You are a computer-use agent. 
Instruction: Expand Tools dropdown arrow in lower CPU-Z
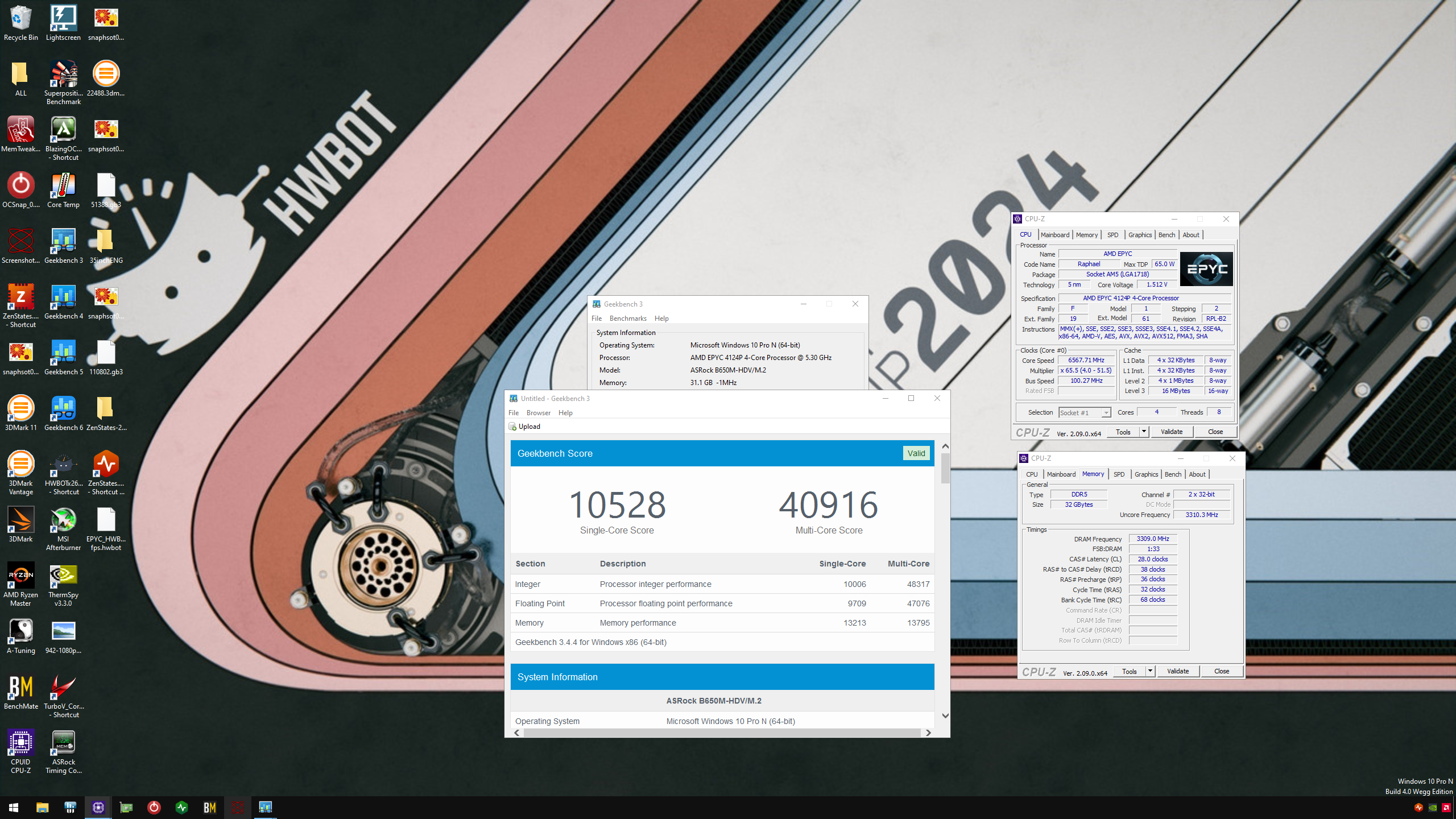(x=1150, y=671)
